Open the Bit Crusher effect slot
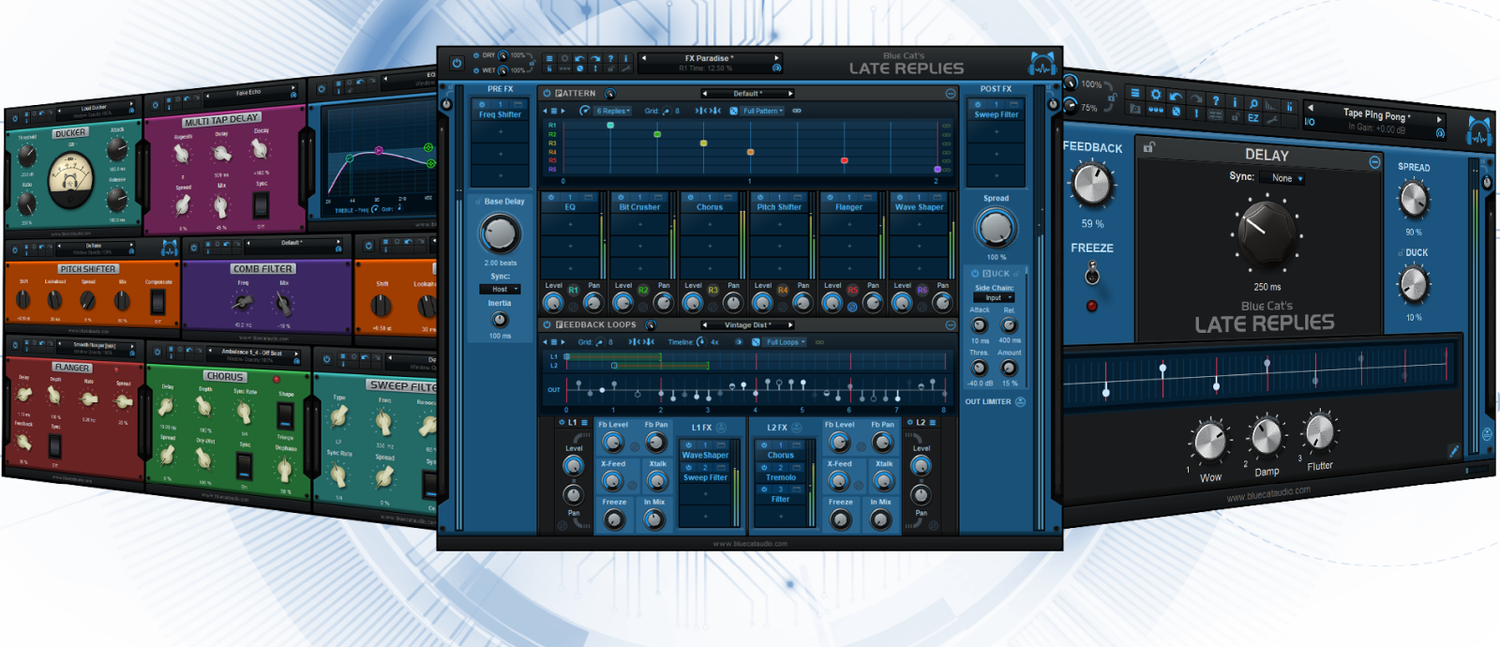The image size is (1500, 647). 640,207
